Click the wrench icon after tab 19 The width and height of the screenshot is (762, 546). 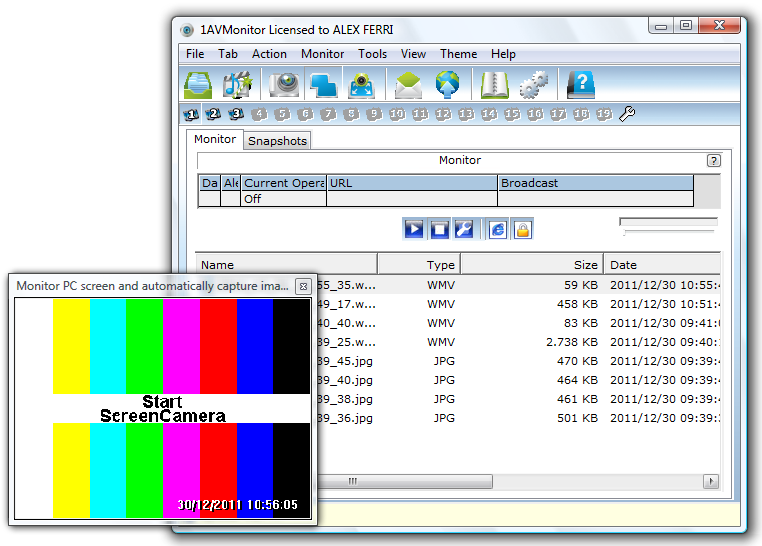coord(628,115)
